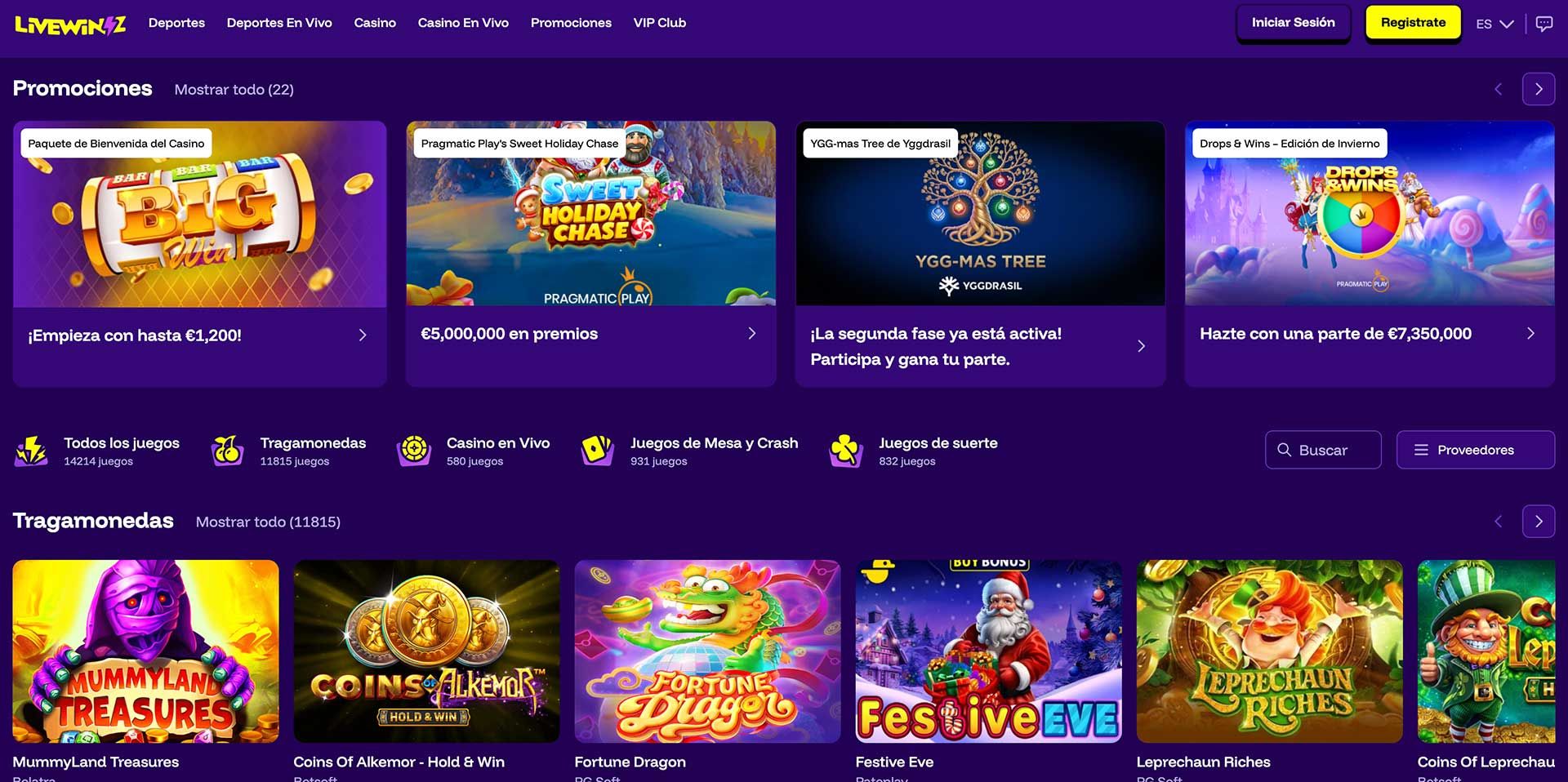Open the Fortune Dragon game thumbnail
The image size is (1568, 782).
pyautogui.click(x=707, y=651)
